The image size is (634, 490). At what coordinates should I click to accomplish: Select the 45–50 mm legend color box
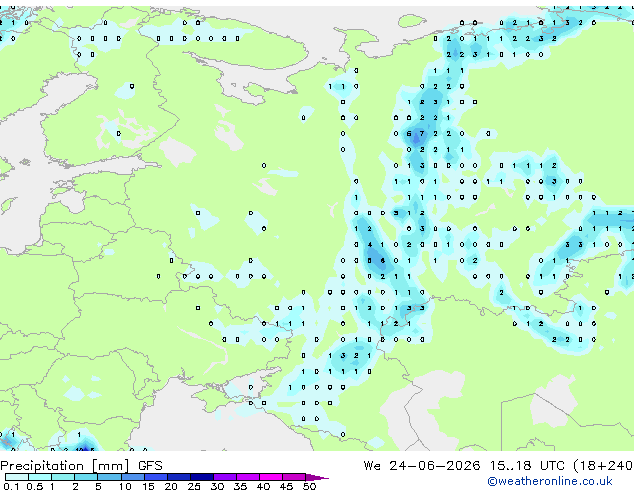pos(294,477)
